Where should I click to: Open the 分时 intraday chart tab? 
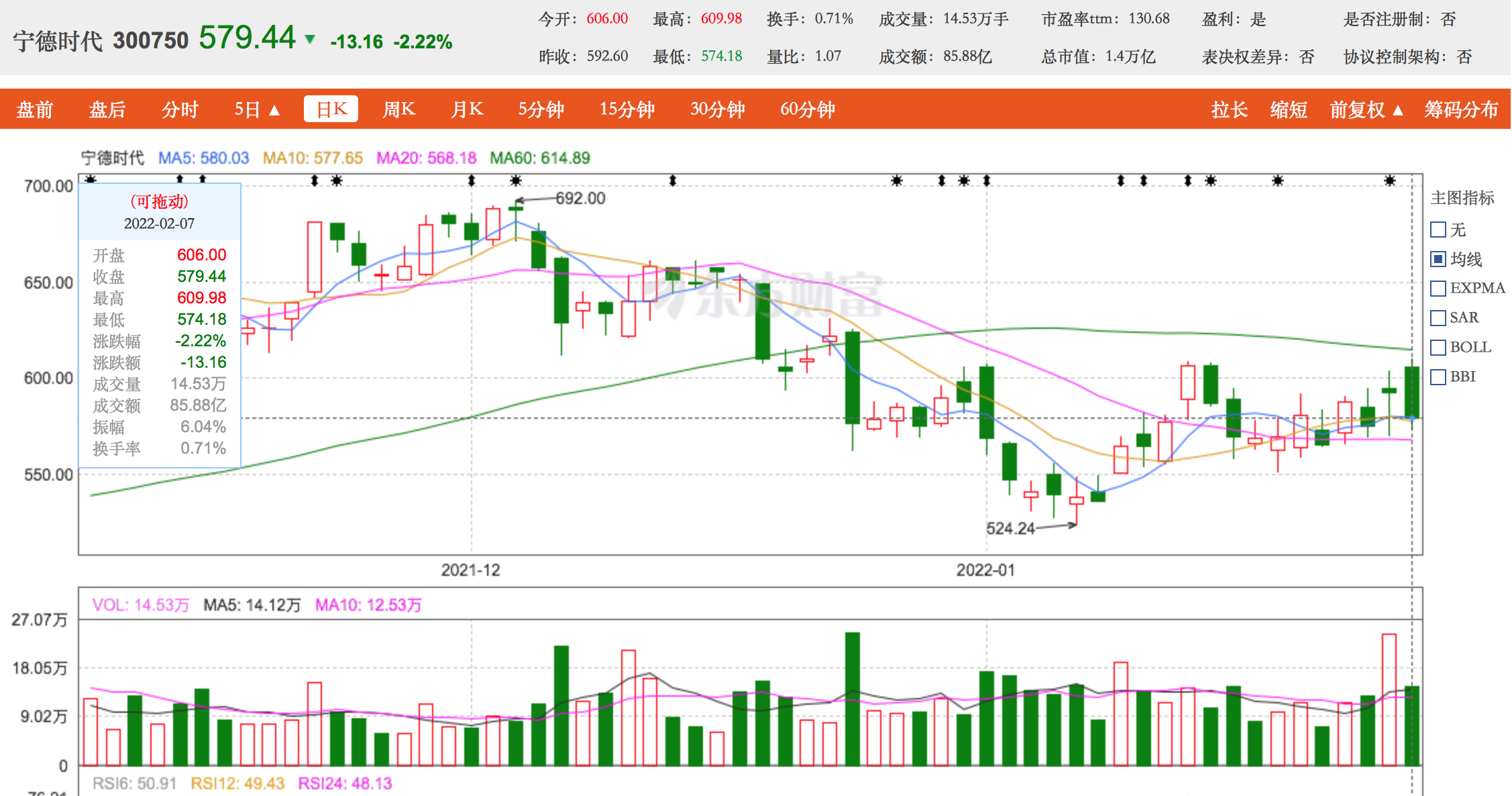point(180,109)
